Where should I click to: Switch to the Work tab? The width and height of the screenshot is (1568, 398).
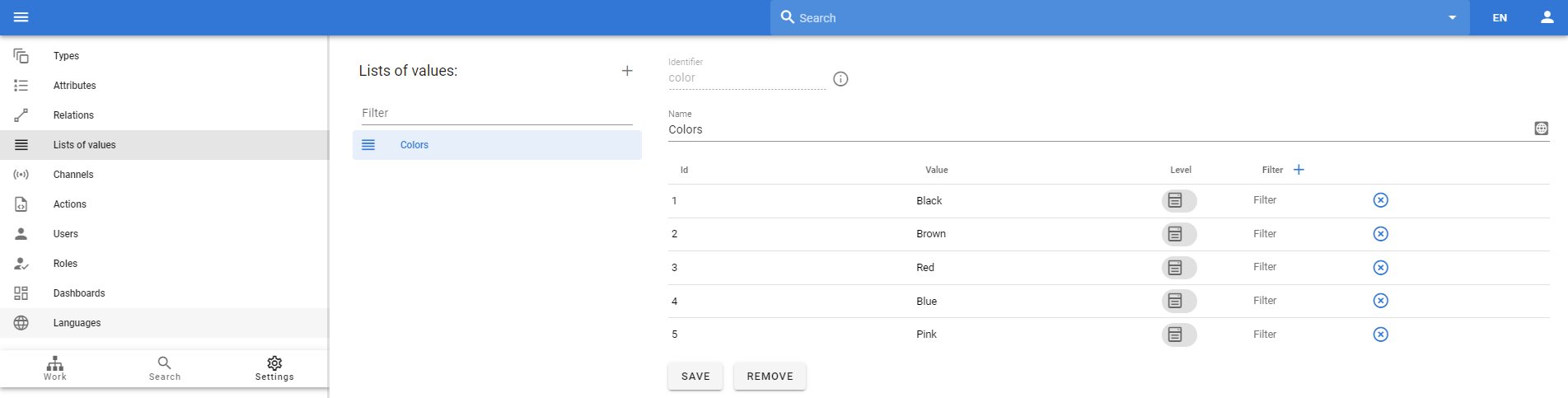55,368
